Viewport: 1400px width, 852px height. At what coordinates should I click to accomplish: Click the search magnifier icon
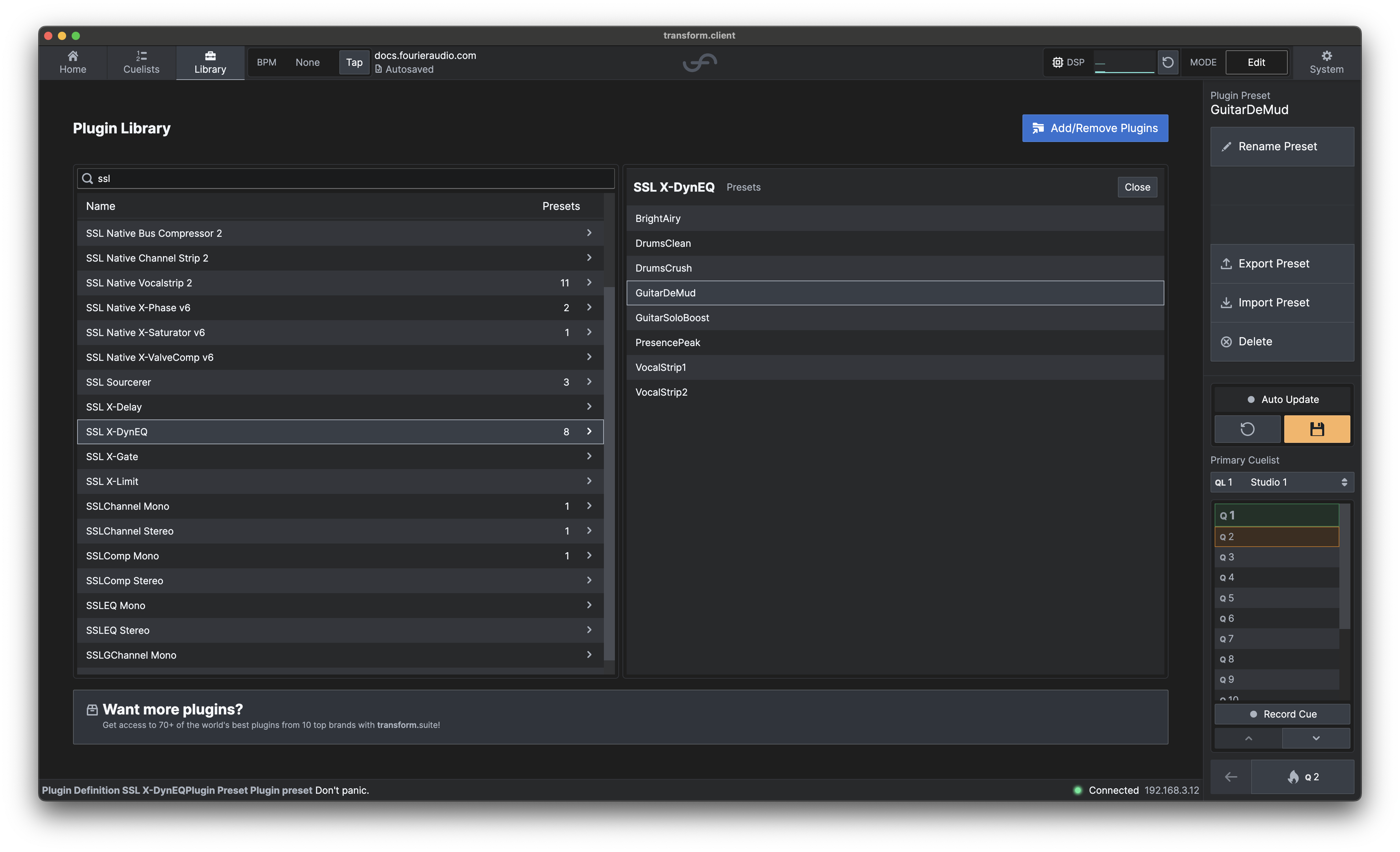point(87,179)
